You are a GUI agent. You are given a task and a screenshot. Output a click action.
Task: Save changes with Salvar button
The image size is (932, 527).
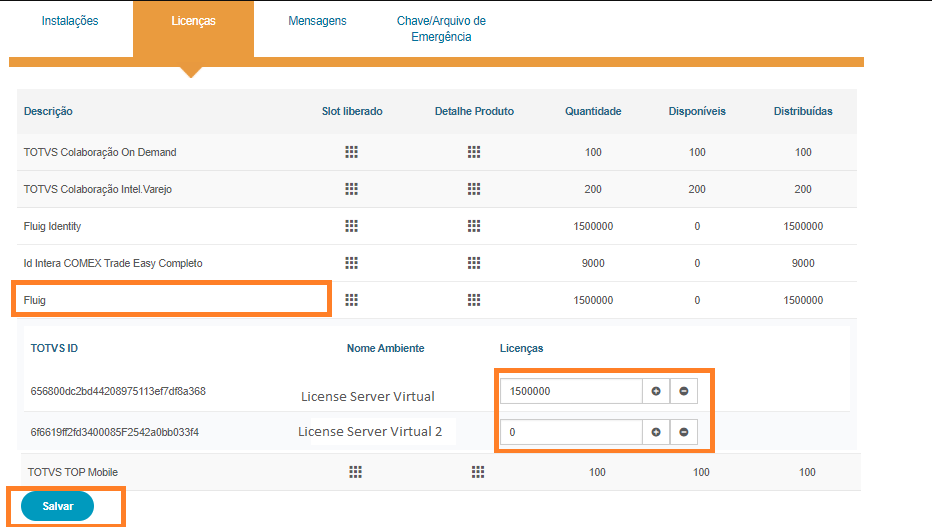tap(58, 506)
